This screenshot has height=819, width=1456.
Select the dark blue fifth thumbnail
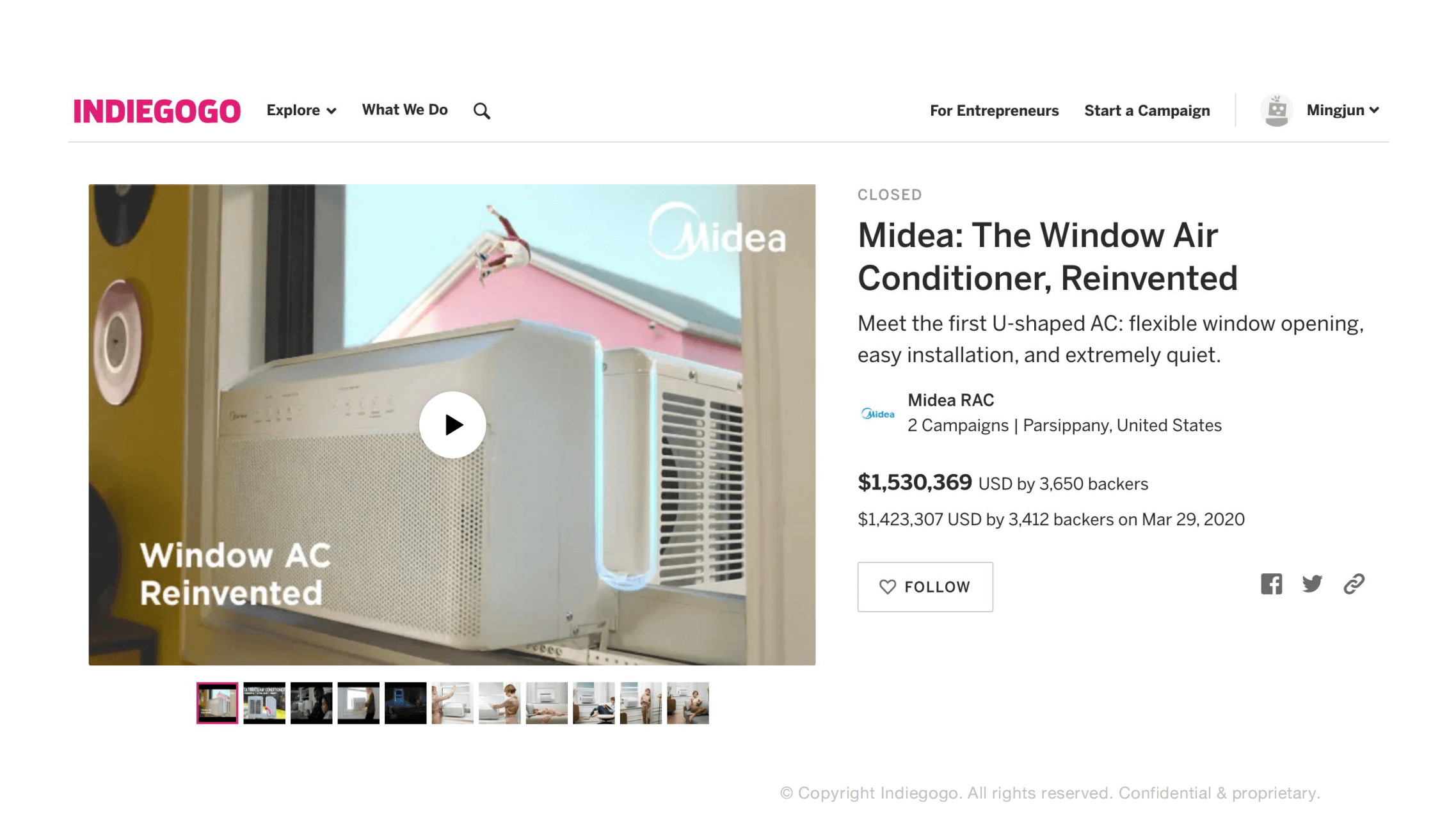(405, 703)
